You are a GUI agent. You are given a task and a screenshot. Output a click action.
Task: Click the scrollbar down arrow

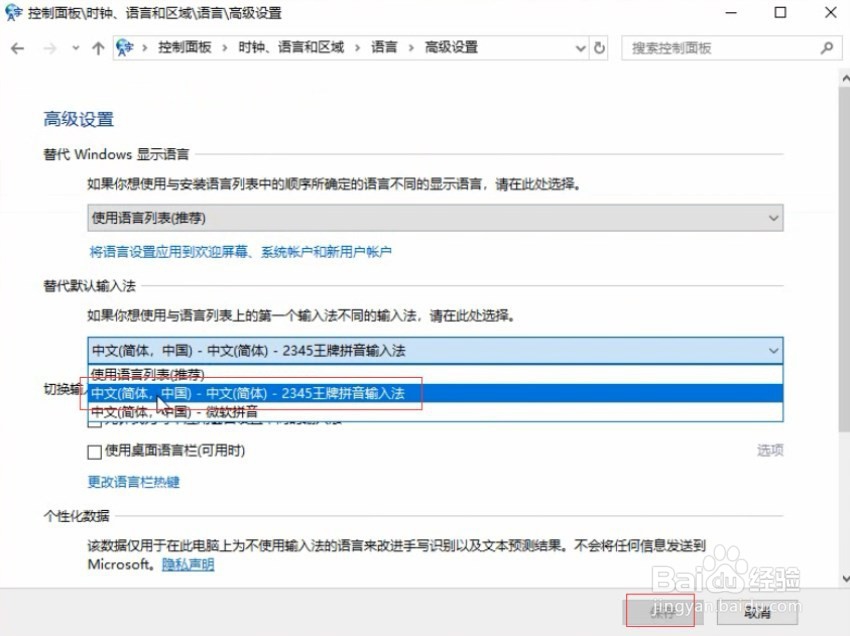(x=845, y=578)
